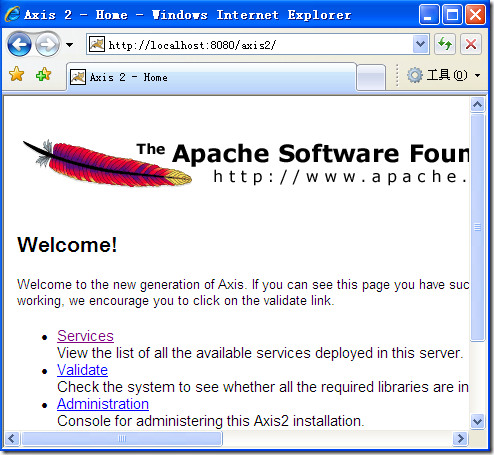This screenshot has width=494, height=455.
Task: Open Favorites Center star icon
Action: (x=16, y=74)
